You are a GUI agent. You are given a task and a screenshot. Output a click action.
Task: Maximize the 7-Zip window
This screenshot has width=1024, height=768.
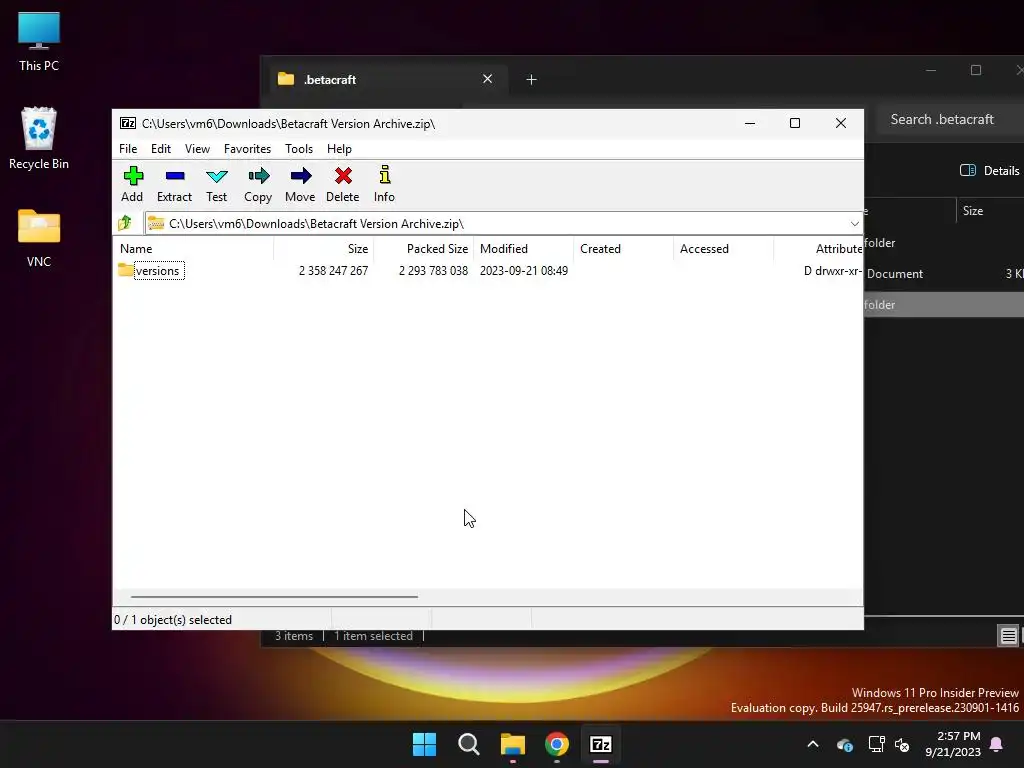[795, 123]
